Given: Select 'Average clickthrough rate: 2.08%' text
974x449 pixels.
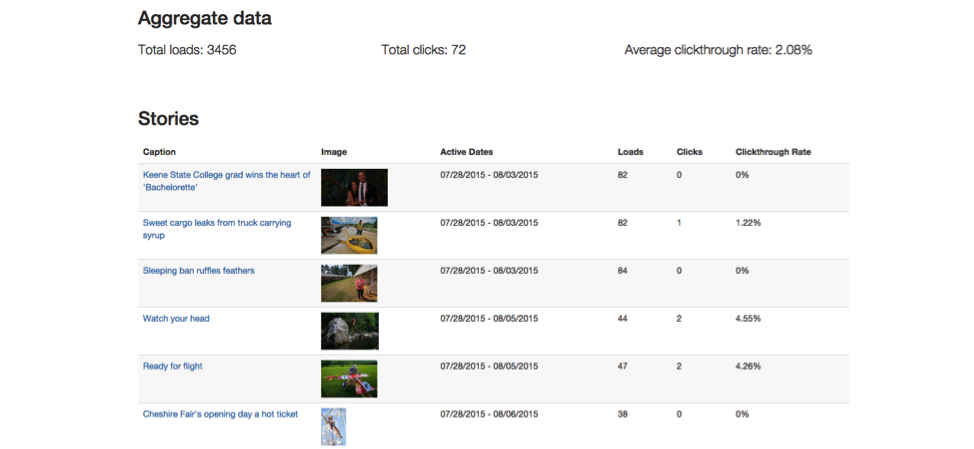Looking at the screenshot, I should coord(718,50).
